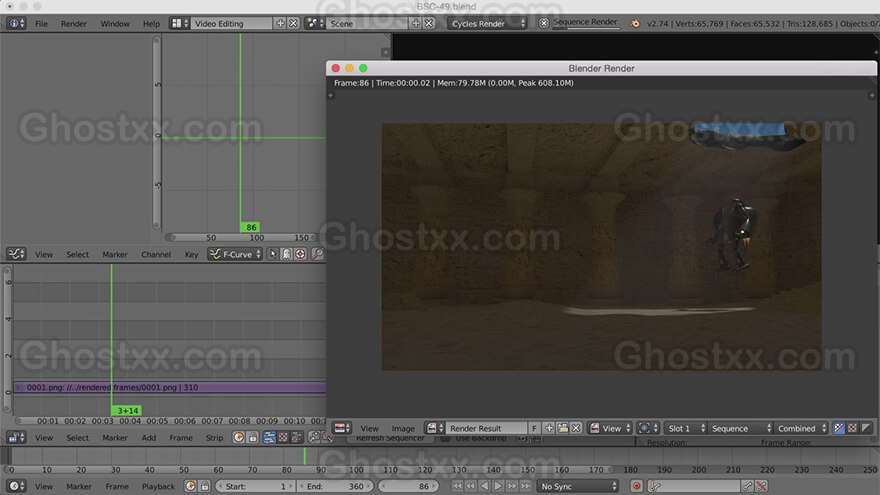Delete keyframes with crossed key icon
880x495 pixels.
point(761,486)
